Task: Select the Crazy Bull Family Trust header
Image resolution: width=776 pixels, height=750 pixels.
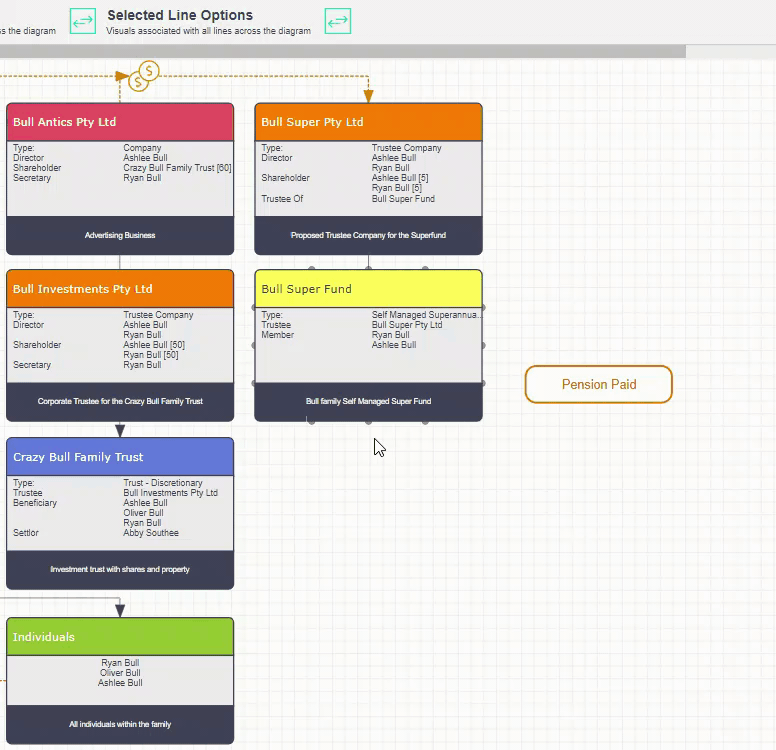Action: [x=120, y=456]
